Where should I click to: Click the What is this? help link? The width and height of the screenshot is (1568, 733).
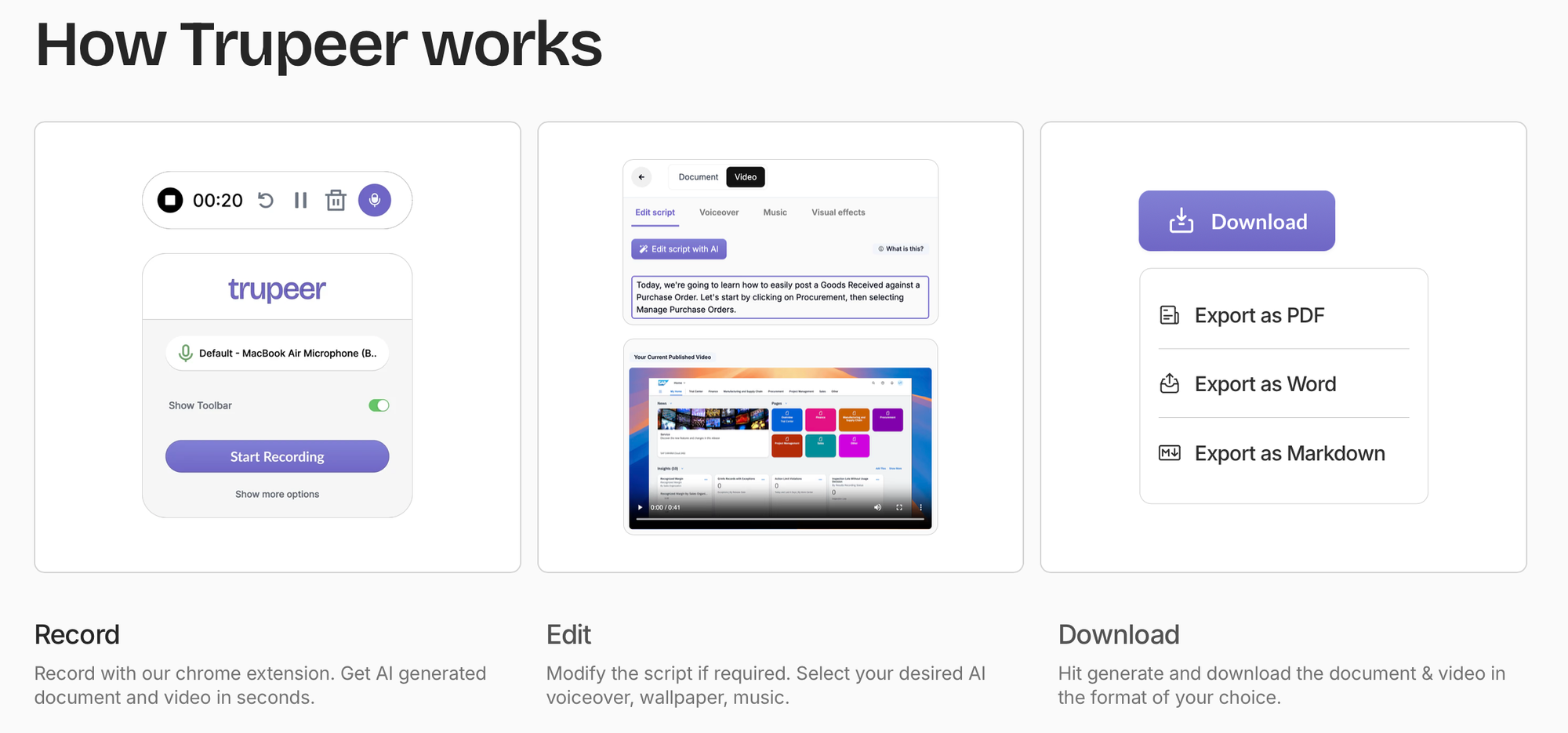click(x=901, y=249)
